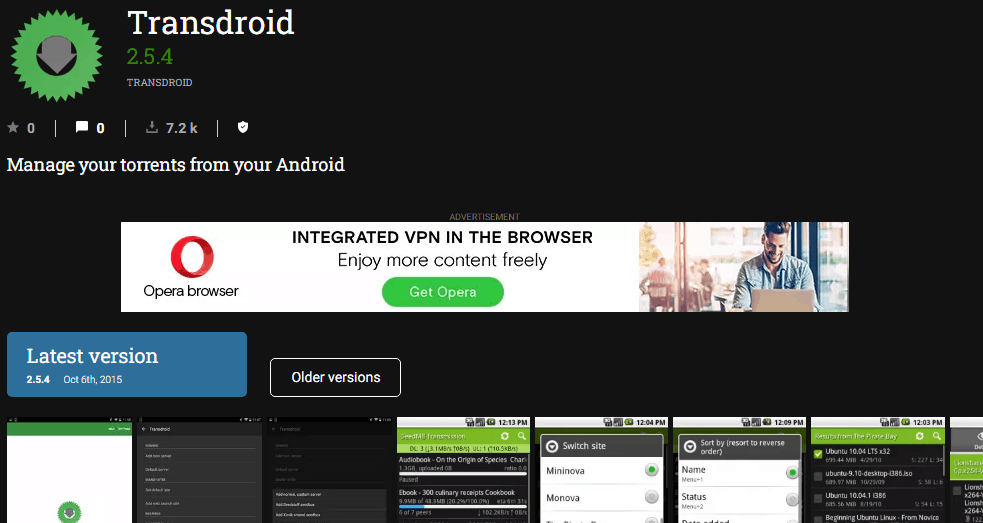Click 'Manage your torrents from your Android' text
Screen dimensions: 983x523
tap(176, 165)
